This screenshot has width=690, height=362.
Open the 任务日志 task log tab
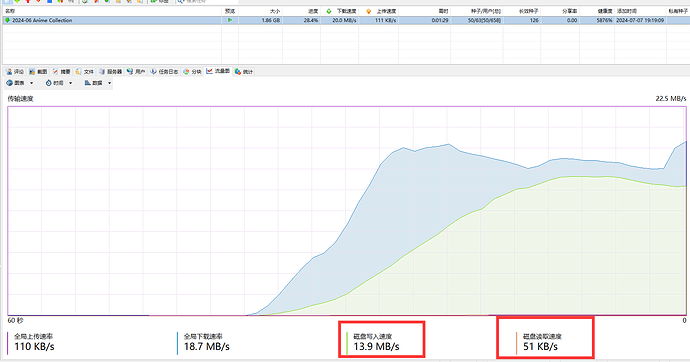164,71
